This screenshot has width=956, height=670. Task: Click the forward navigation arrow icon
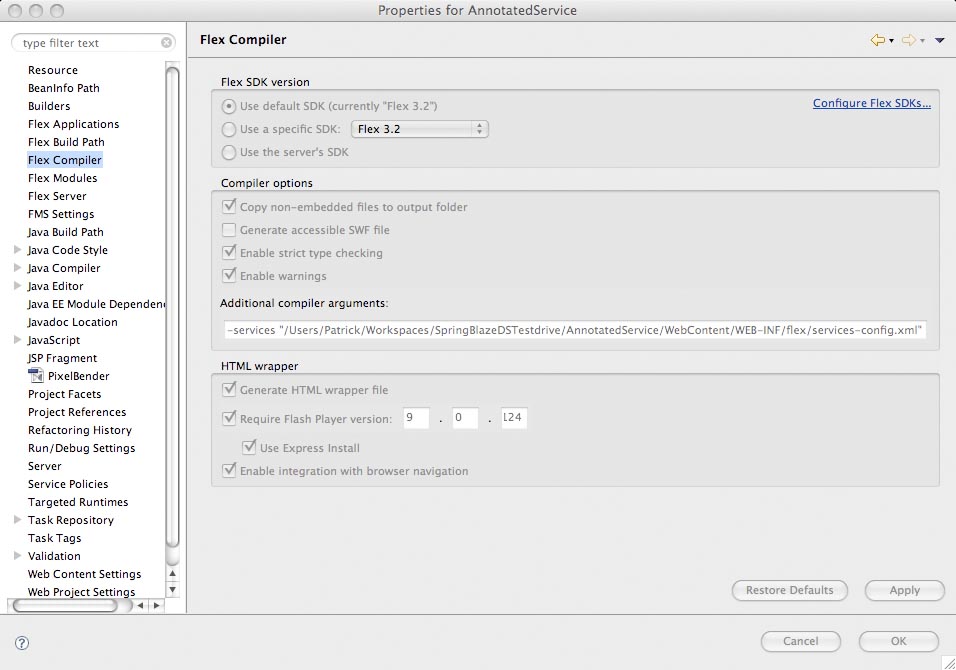pyautogui.click(x=908, y=40)
